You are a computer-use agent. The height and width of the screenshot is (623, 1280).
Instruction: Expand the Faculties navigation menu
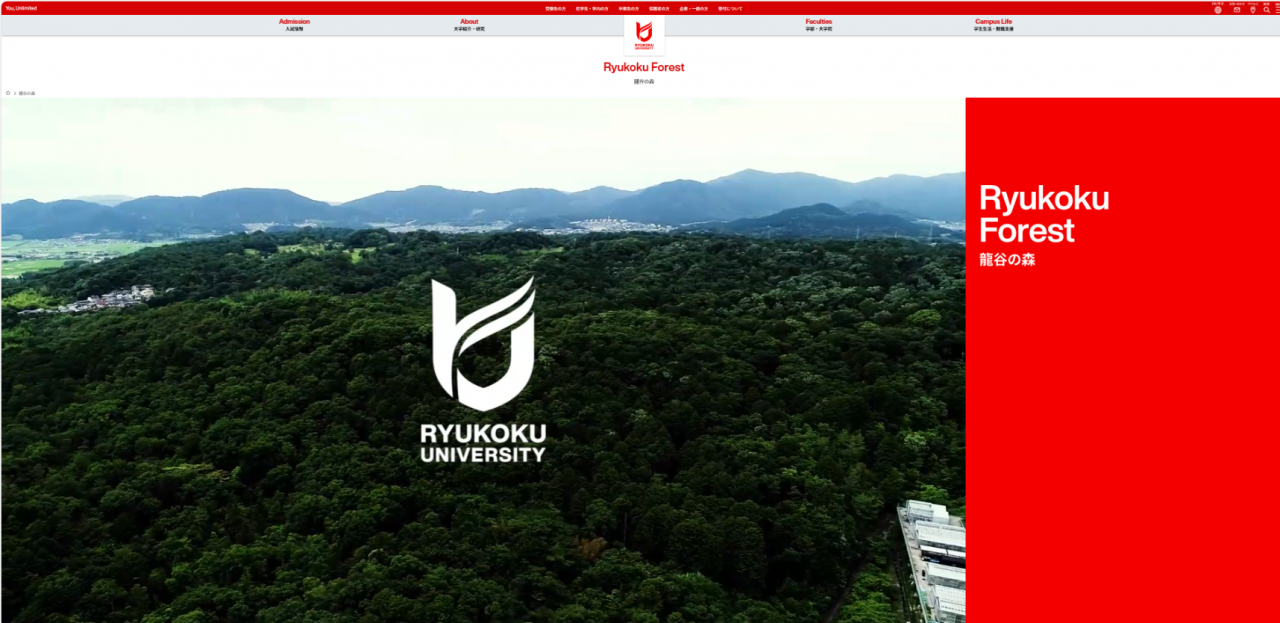coord(818,24)
